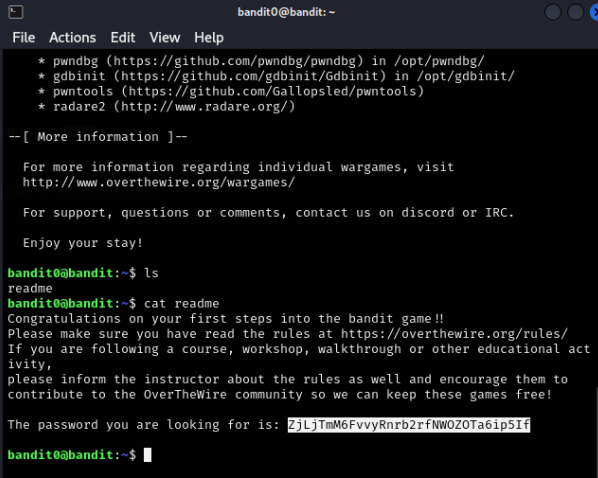Open the View menu
This screenshot has width=598, height=478.
(165, 38)
